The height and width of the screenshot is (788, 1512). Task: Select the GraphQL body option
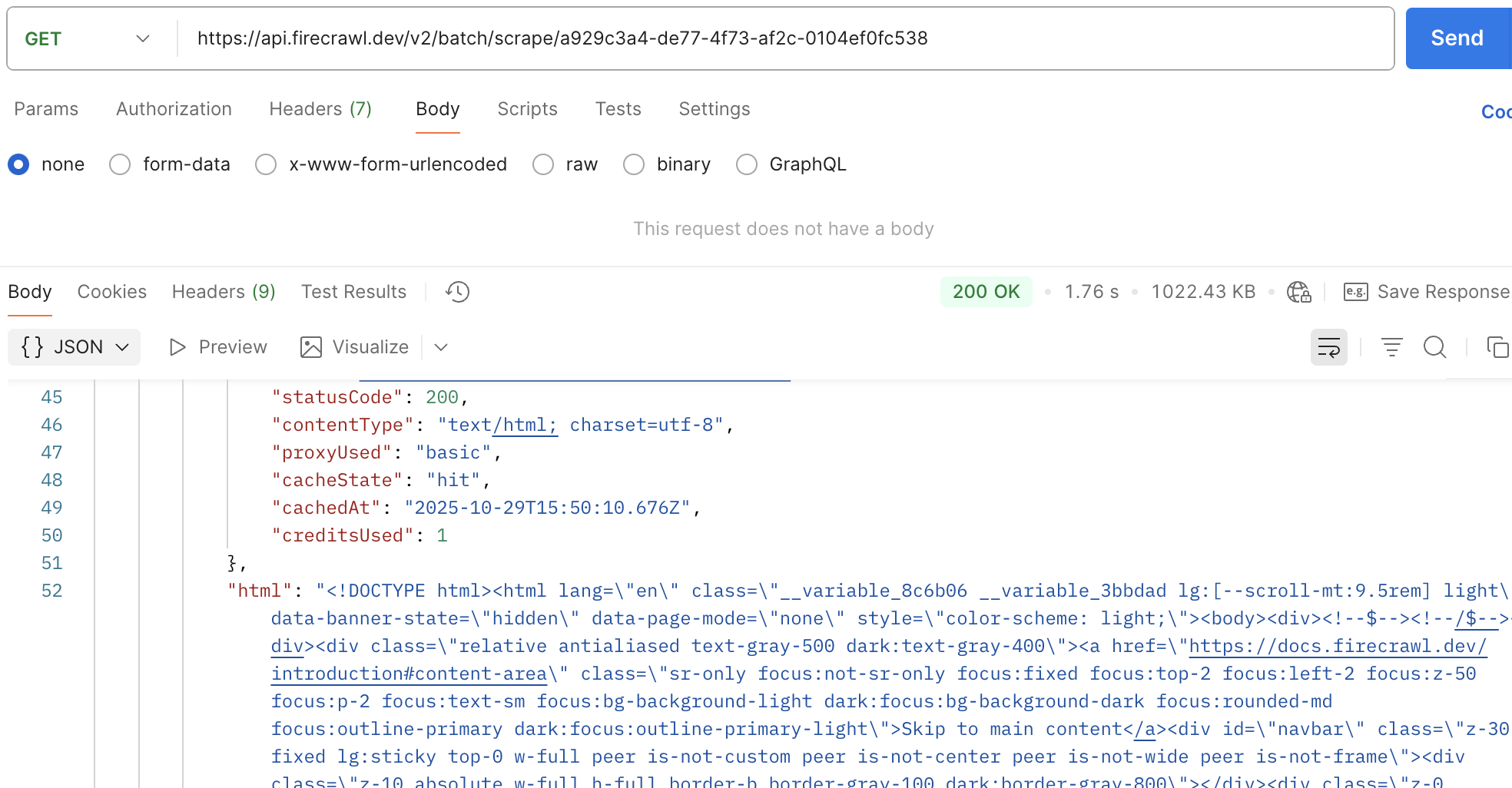[746, 164]
